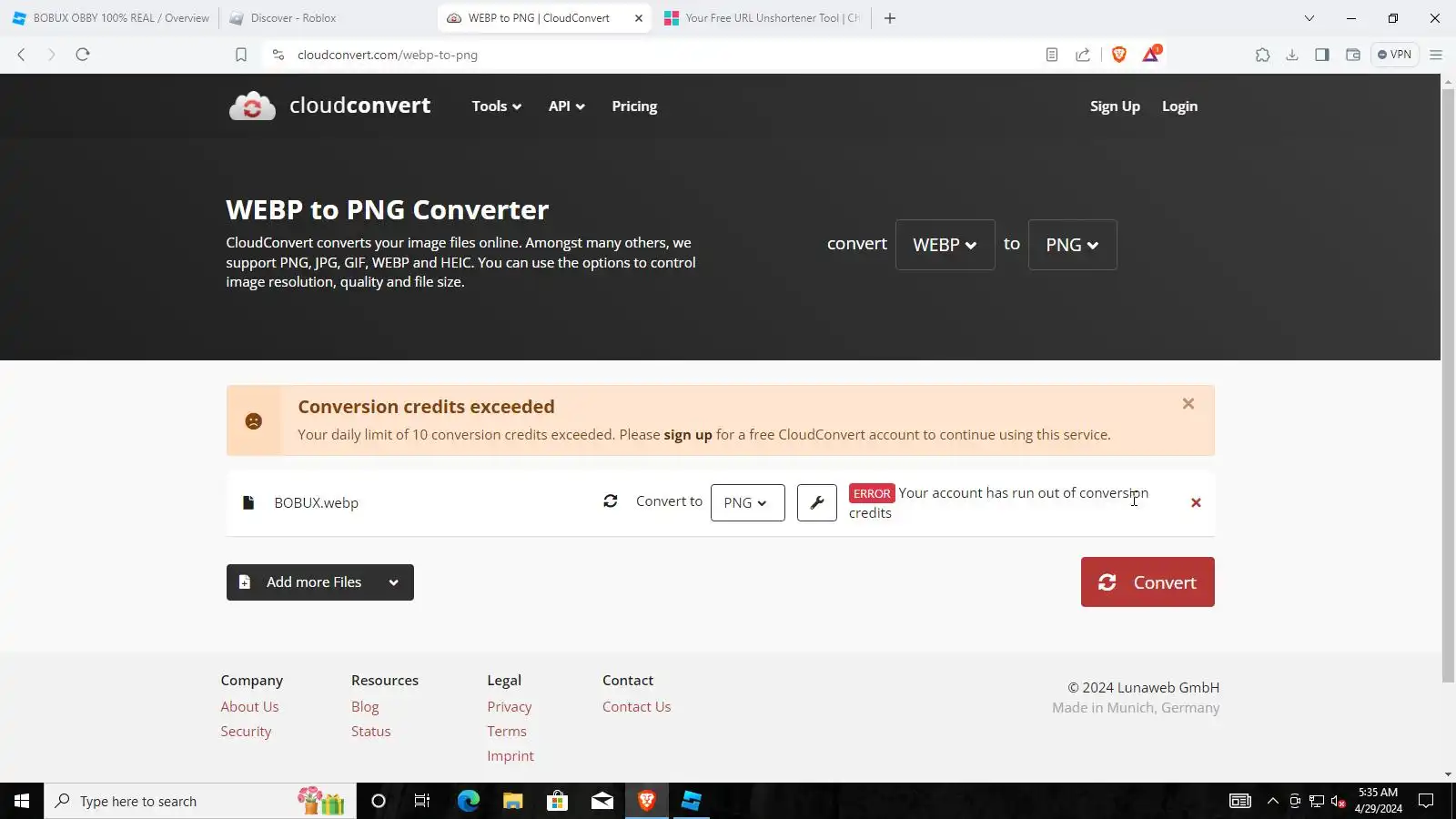Open the Mail app from the taskbar
This screenshot has width=1456, height=819.
click(602, 801)
